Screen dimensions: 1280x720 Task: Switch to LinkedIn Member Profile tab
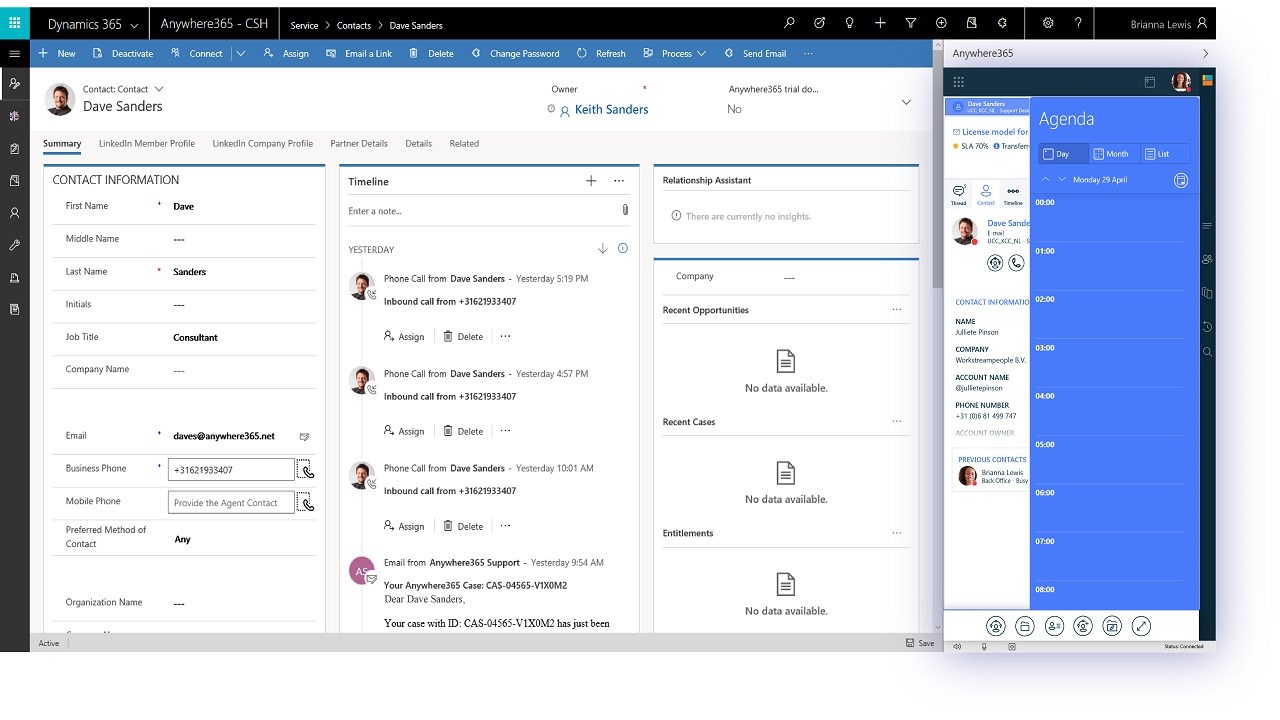click(x=147, y=144)
